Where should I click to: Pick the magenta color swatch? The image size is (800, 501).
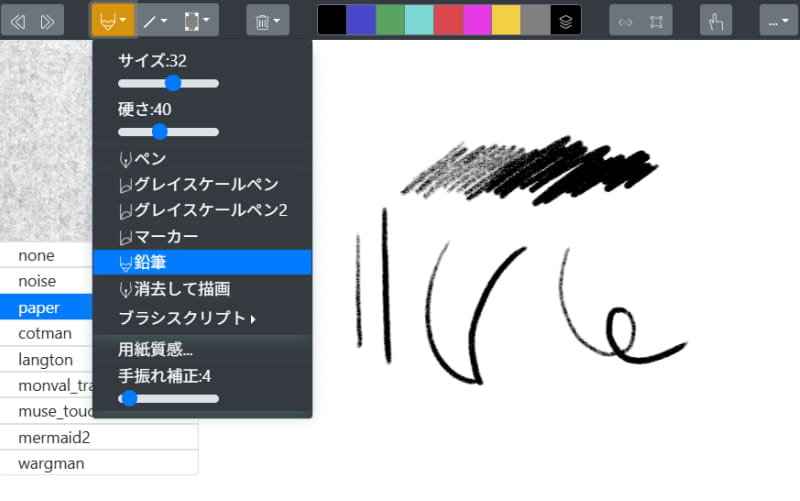(x=478, y=20)
